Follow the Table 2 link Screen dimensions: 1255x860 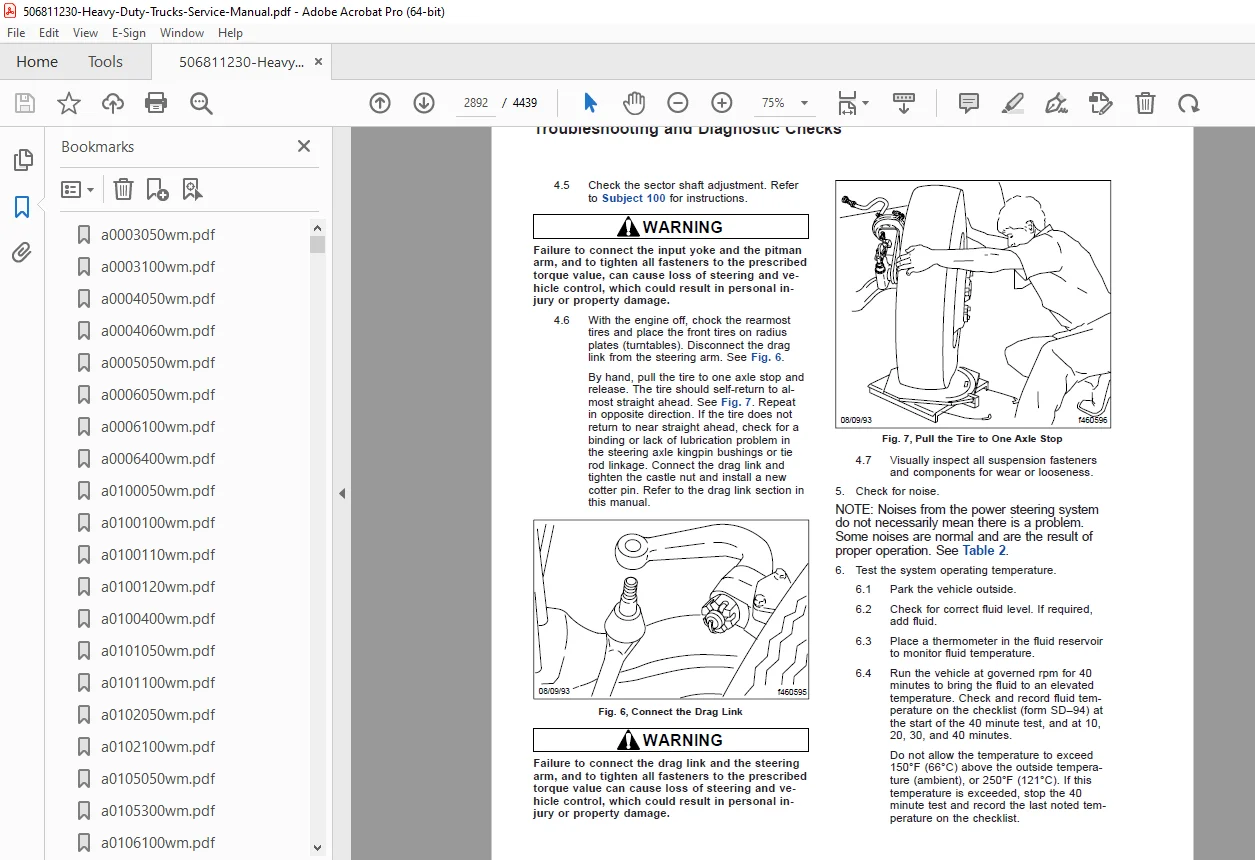[x=984, y=550]
